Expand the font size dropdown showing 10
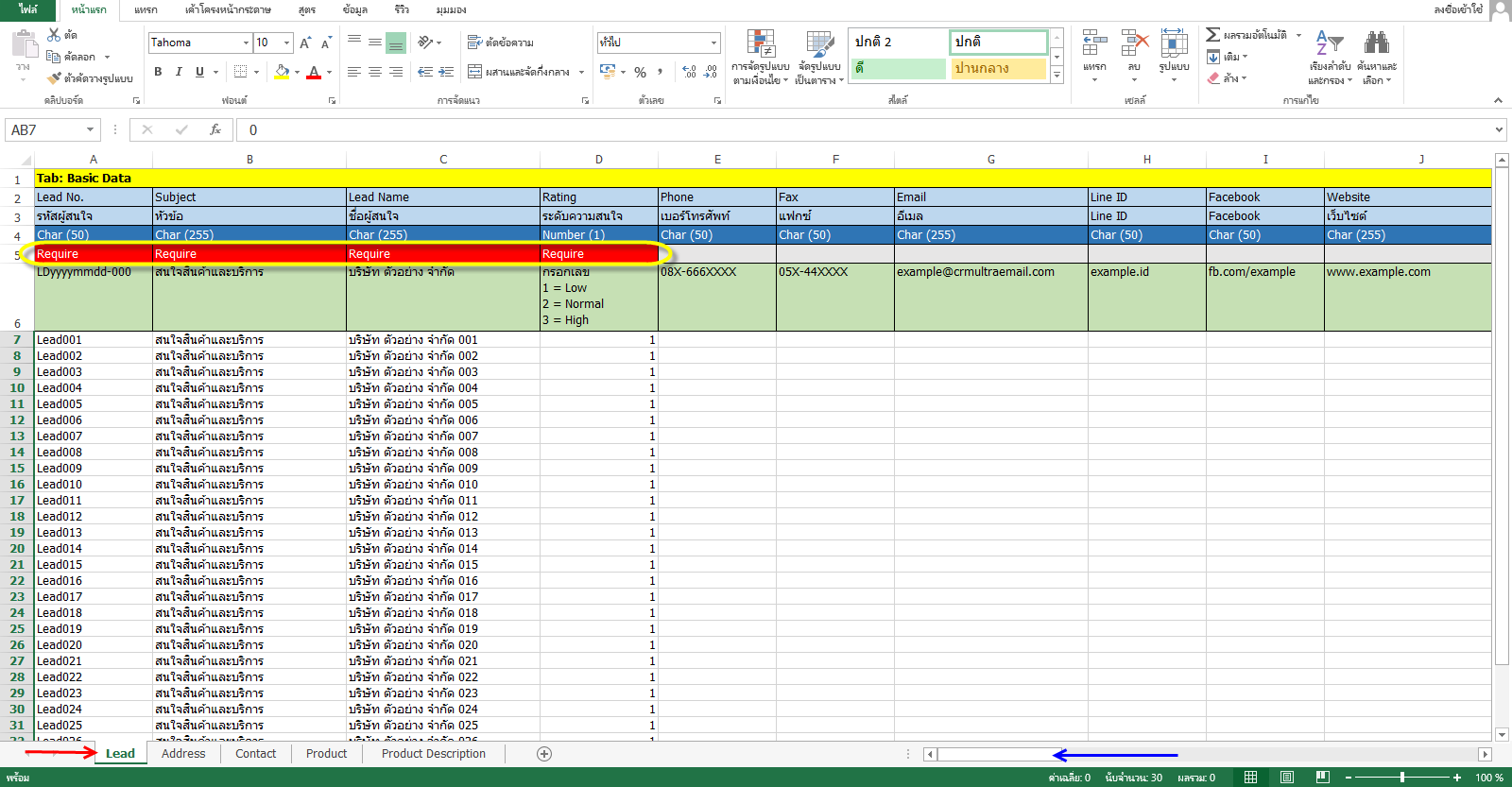 286,43
